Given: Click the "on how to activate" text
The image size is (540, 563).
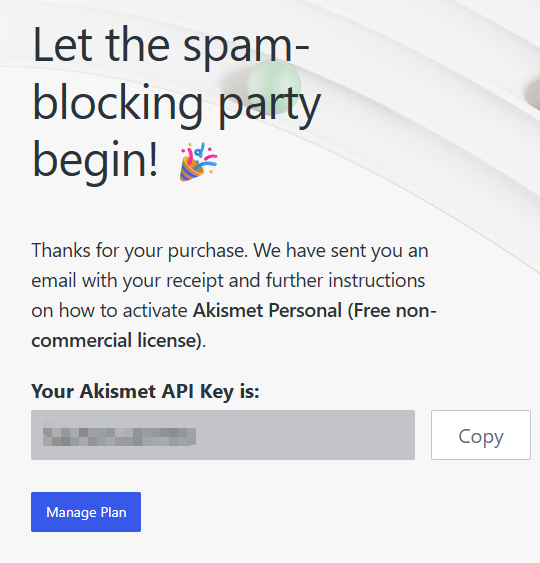Looking at the screenshot, I should coord(109,311).
